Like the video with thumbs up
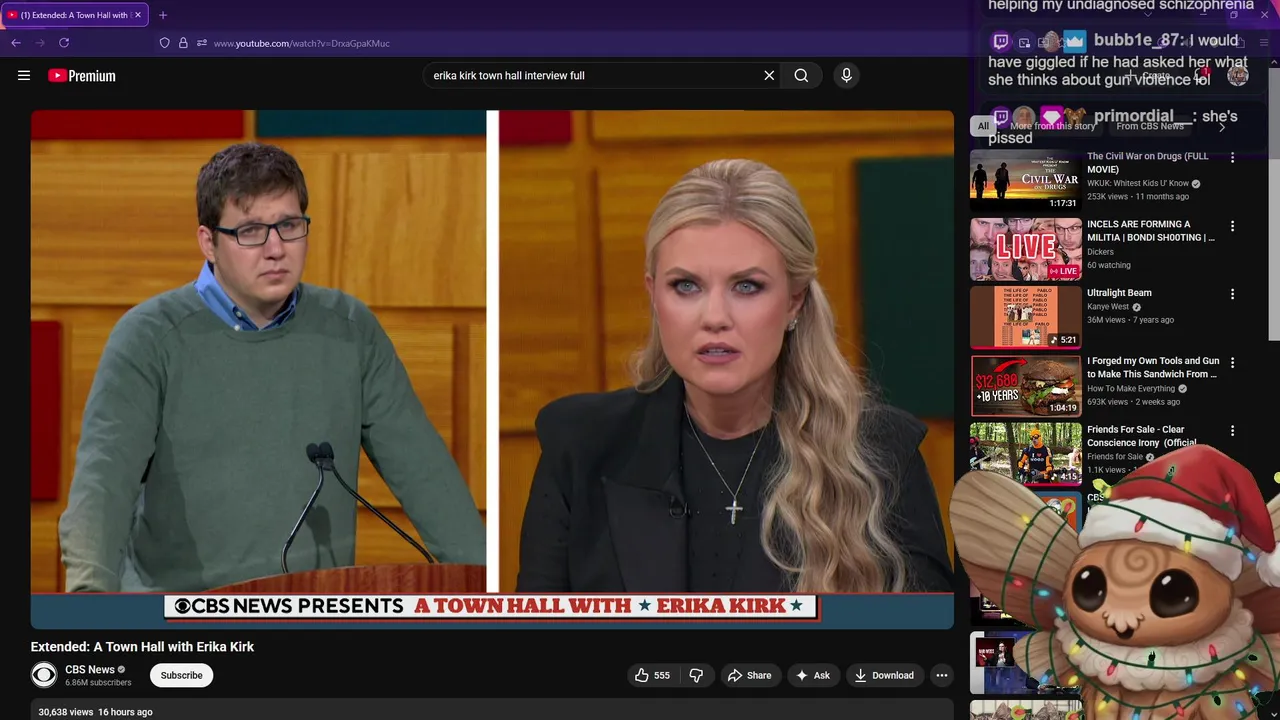The height and width of the screenshot is (720, 1280). (652, 675)
